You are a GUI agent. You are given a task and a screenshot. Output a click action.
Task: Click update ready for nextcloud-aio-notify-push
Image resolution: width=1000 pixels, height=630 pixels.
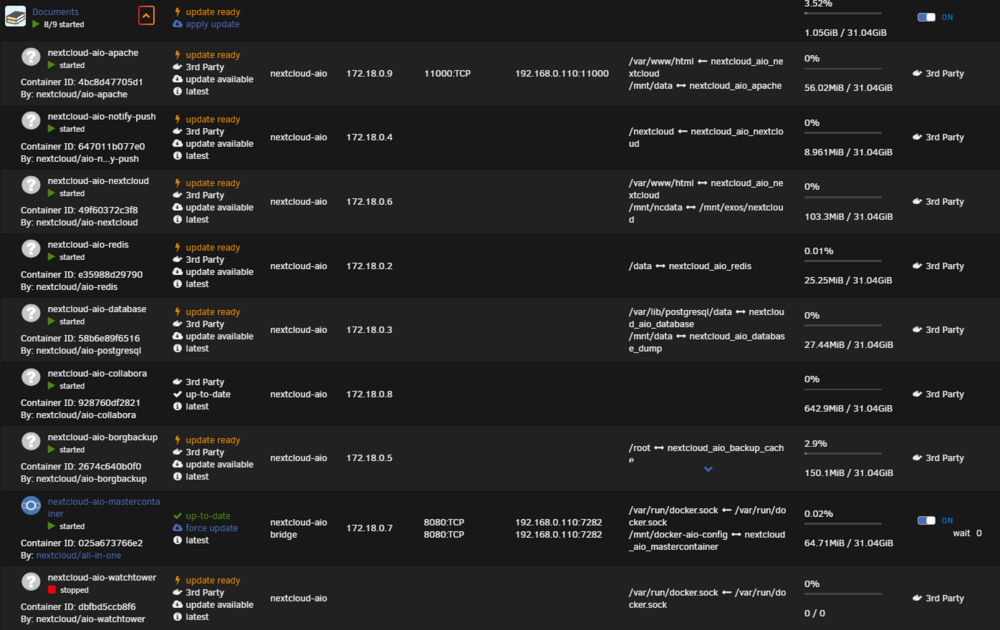coord(212,119)
